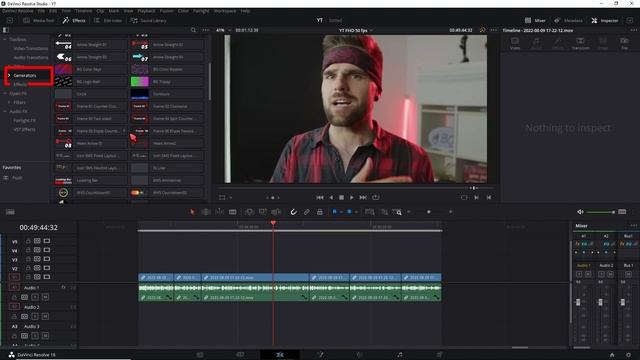The height and width of the screenshot is (360, 640).
Task: Show the Mixer panel from top bar
Action: pos(535,20)
